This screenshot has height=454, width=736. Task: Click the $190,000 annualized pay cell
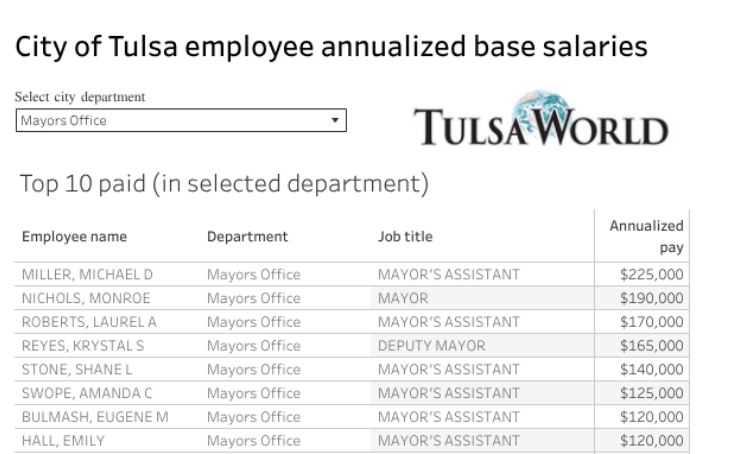(x=651, y=298)
